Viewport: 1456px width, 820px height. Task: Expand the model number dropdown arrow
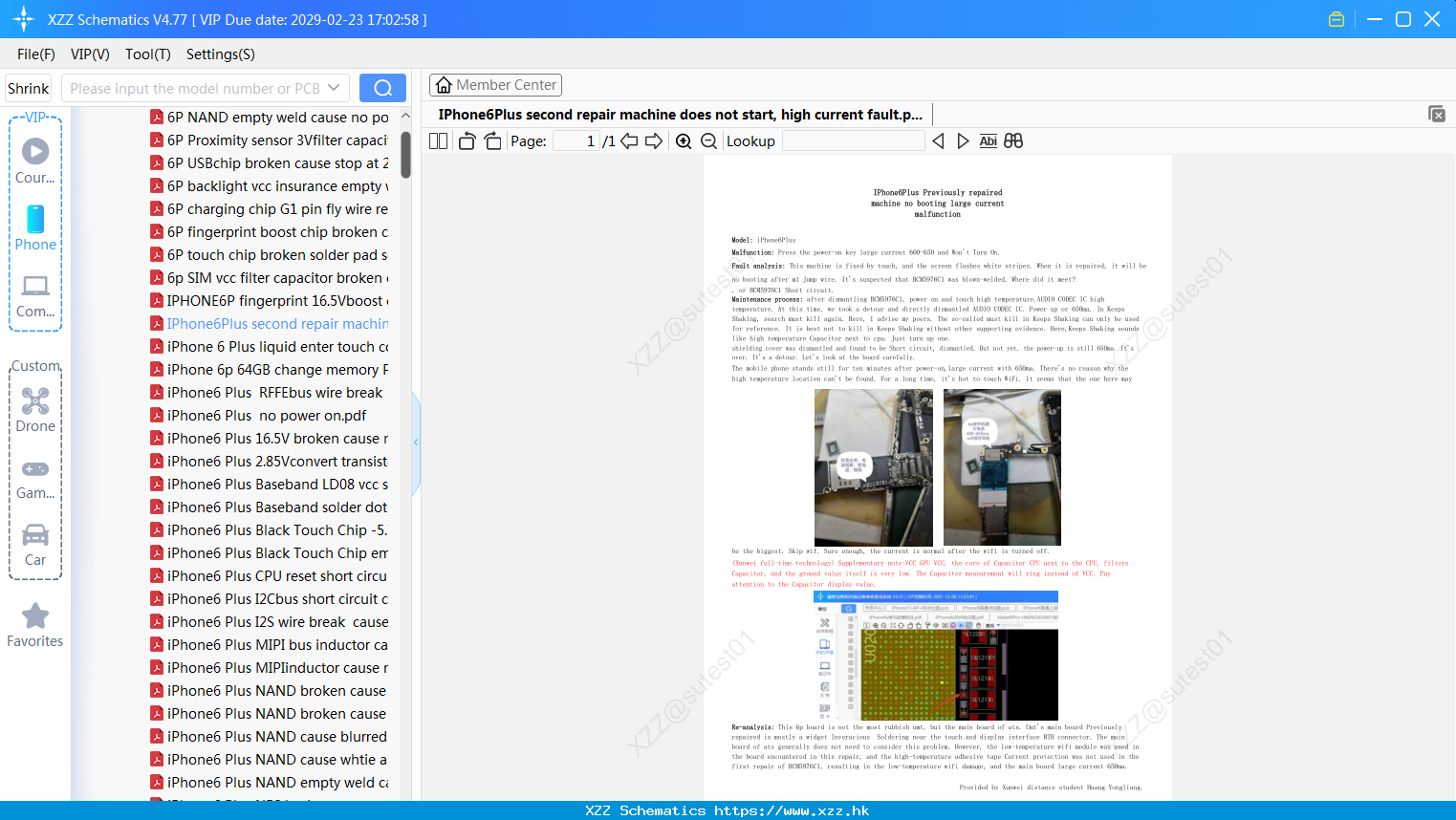(x=334, y=88)
